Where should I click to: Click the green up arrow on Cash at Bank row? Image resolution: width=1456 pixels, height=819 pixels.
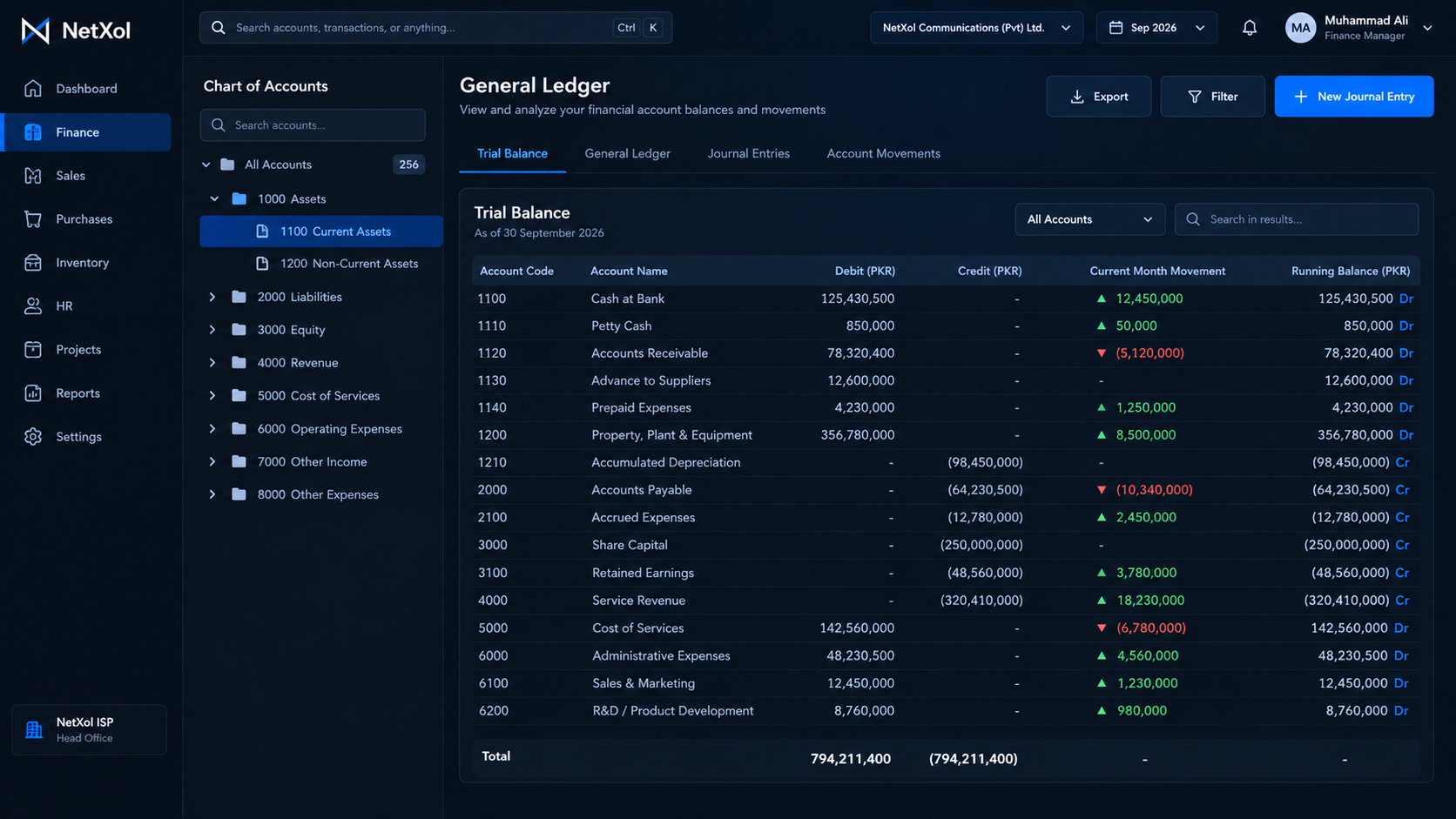coord(1102,299)
